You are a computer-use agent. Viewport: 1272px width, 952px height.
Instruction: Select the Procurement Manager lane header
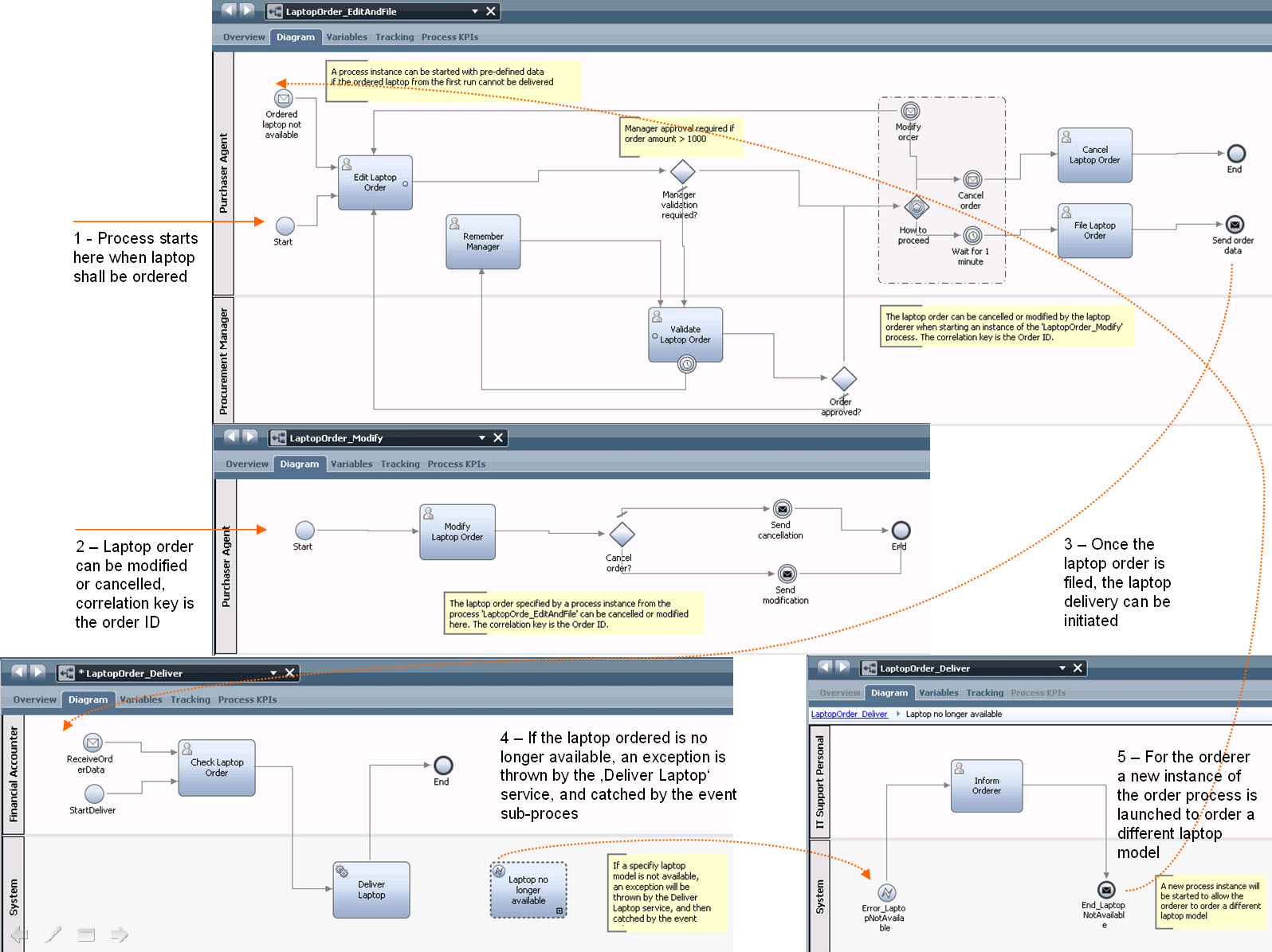224,360
